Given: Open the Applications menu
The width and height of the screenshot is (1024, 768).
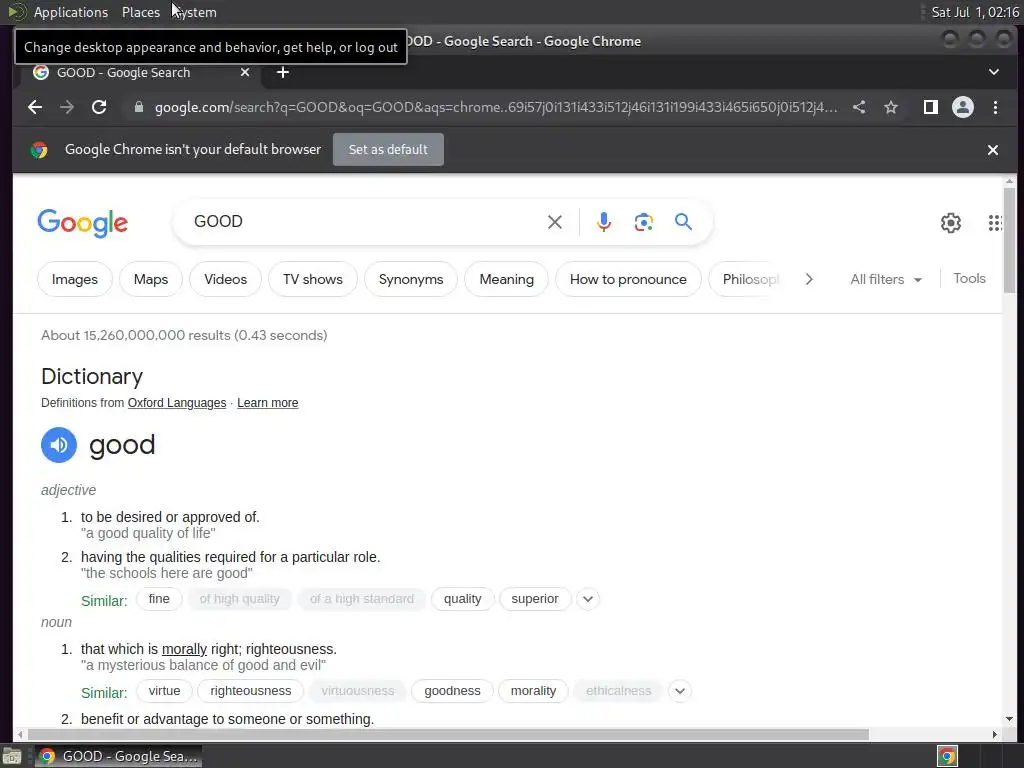Looking at the screenshot, I should 71,12.
